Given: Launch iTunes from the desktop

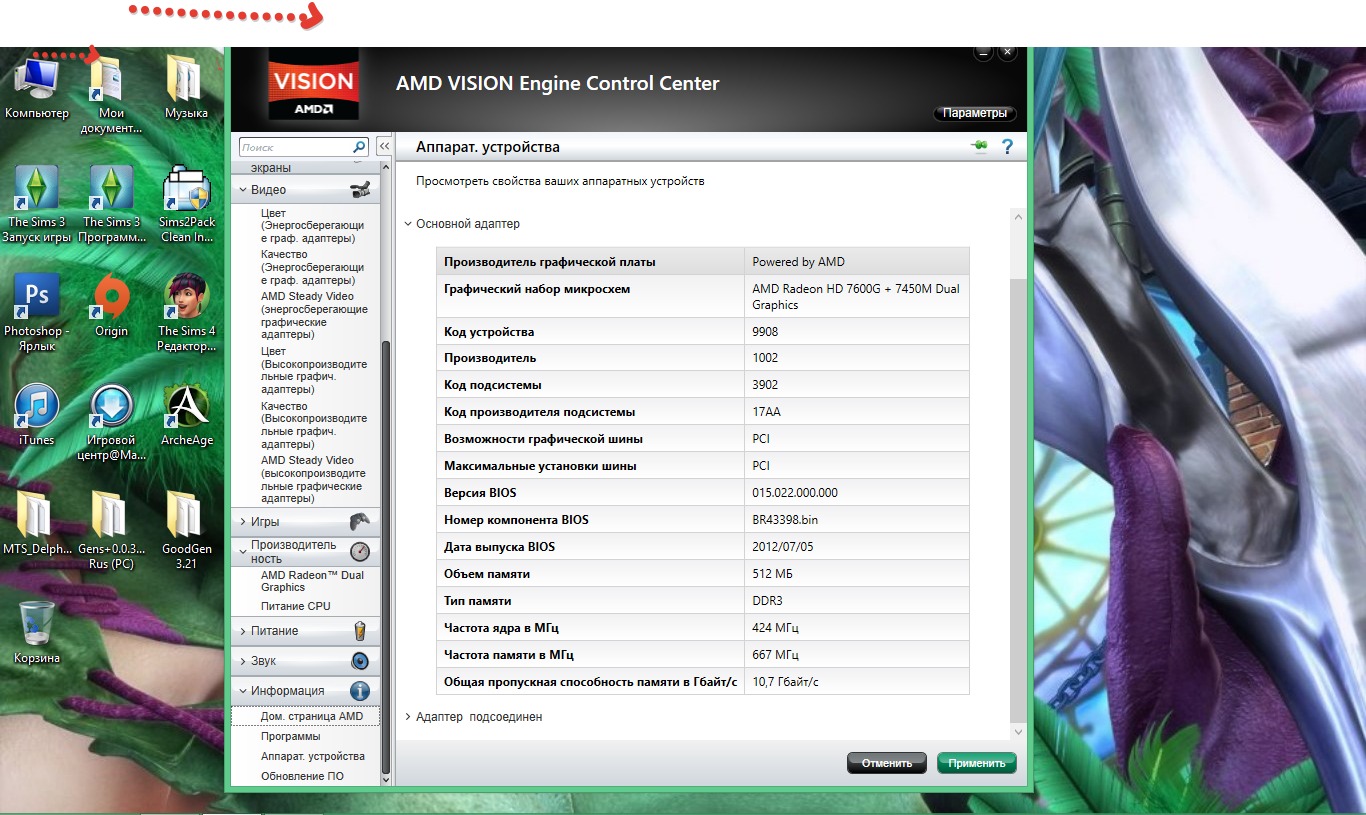Looking at the screenshot, I should pos(37,414).
